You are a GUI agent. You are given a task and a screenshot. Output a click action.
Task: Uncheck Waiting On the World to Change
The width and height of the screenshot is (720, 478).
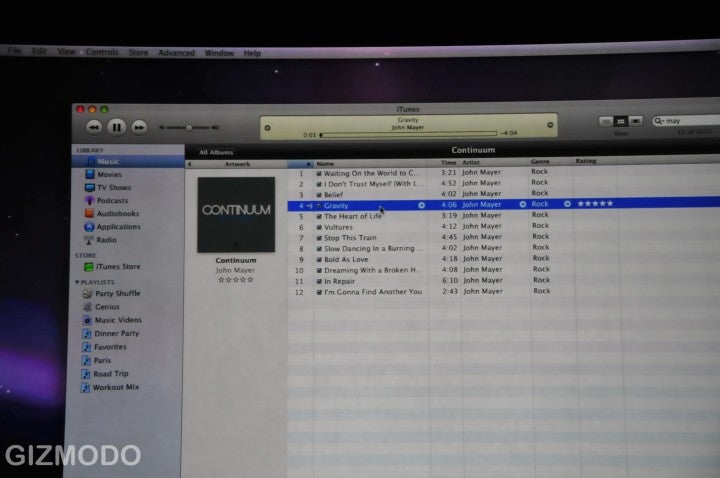319,174
